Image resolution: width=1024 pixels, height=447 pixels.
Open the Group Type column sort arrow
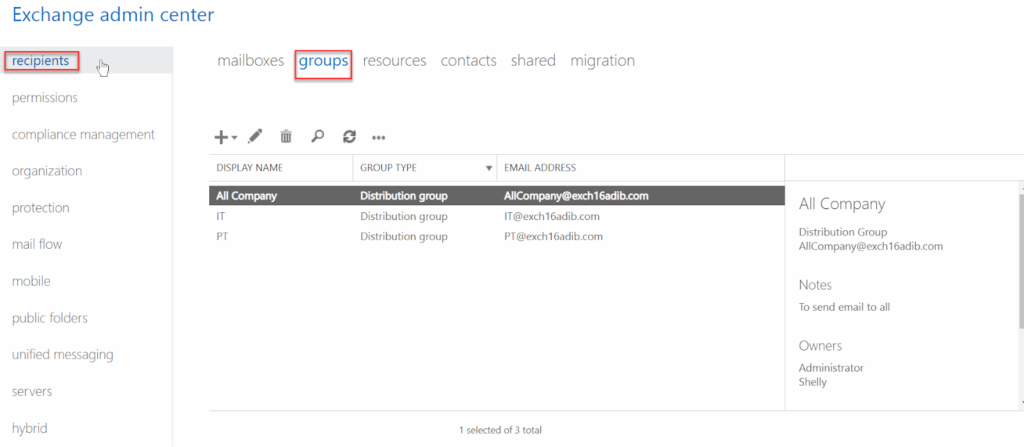(x=489, y=168)
